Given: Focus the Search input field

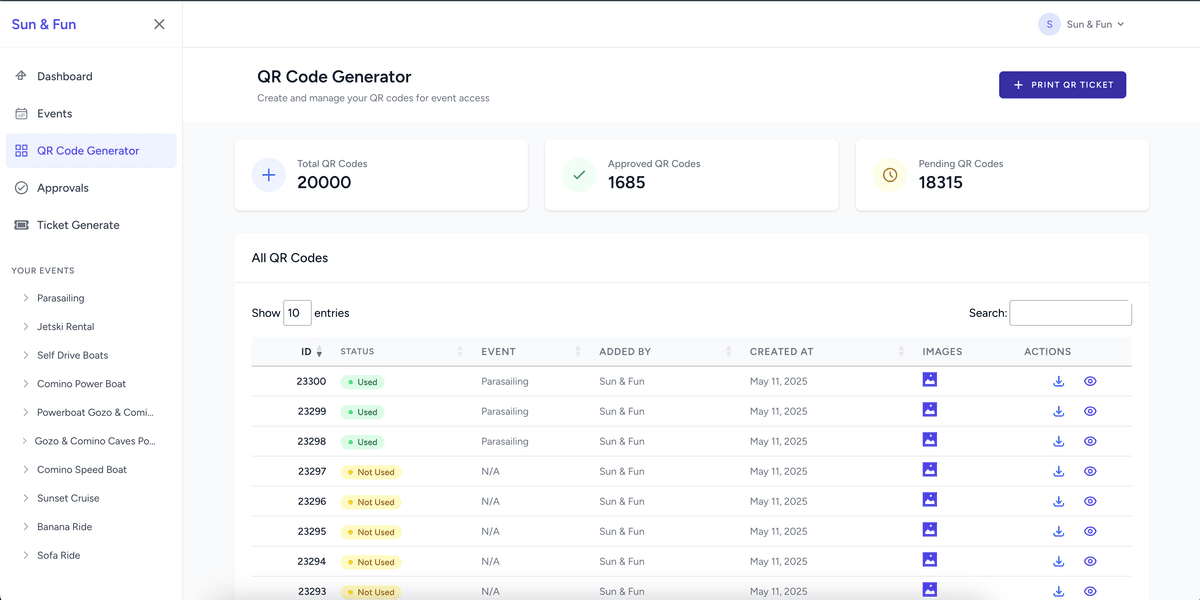Looking at the screenshot, I should click(x=1071, y=313).
